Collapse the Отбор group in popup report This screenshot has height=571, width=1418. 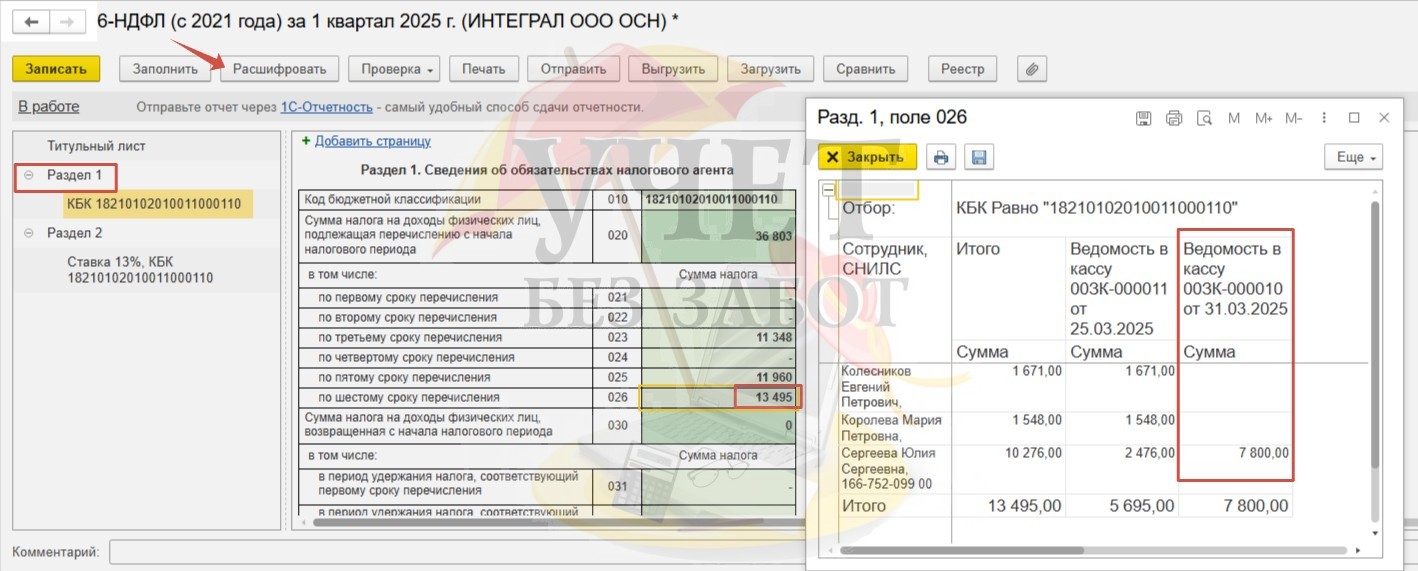pyautogui.click(x=828, y=190)
